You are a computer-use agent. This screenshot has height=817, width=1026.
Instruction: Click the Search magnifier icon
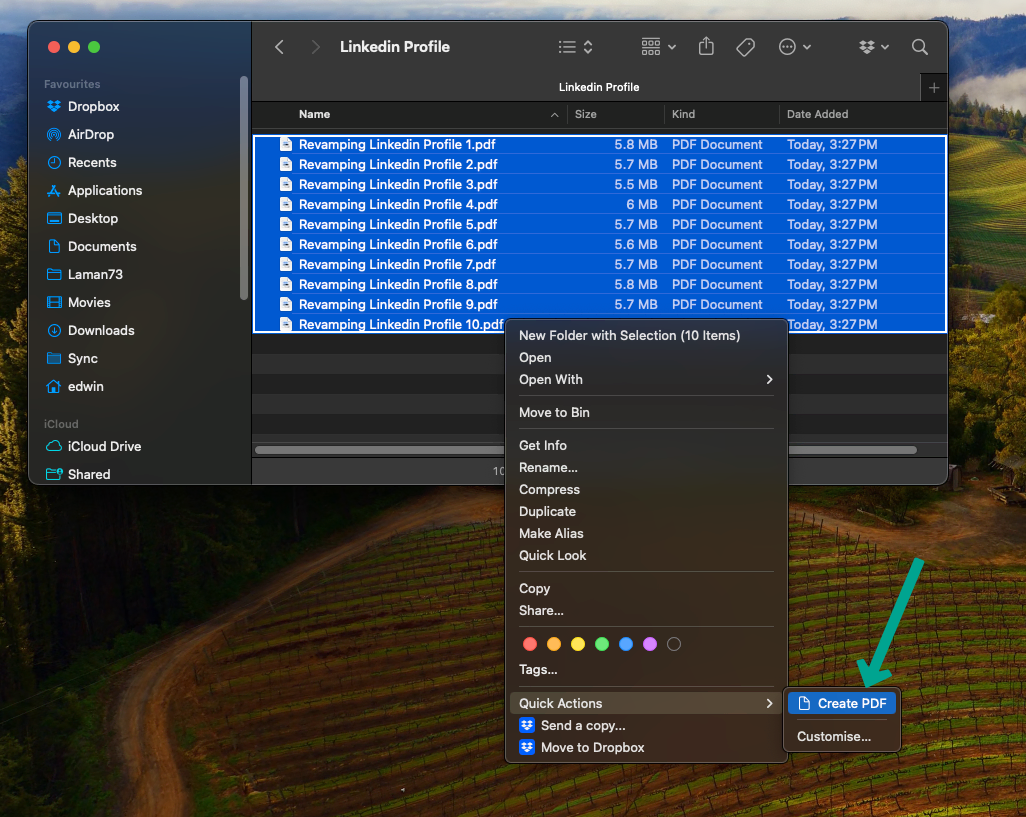pos(919,47)
